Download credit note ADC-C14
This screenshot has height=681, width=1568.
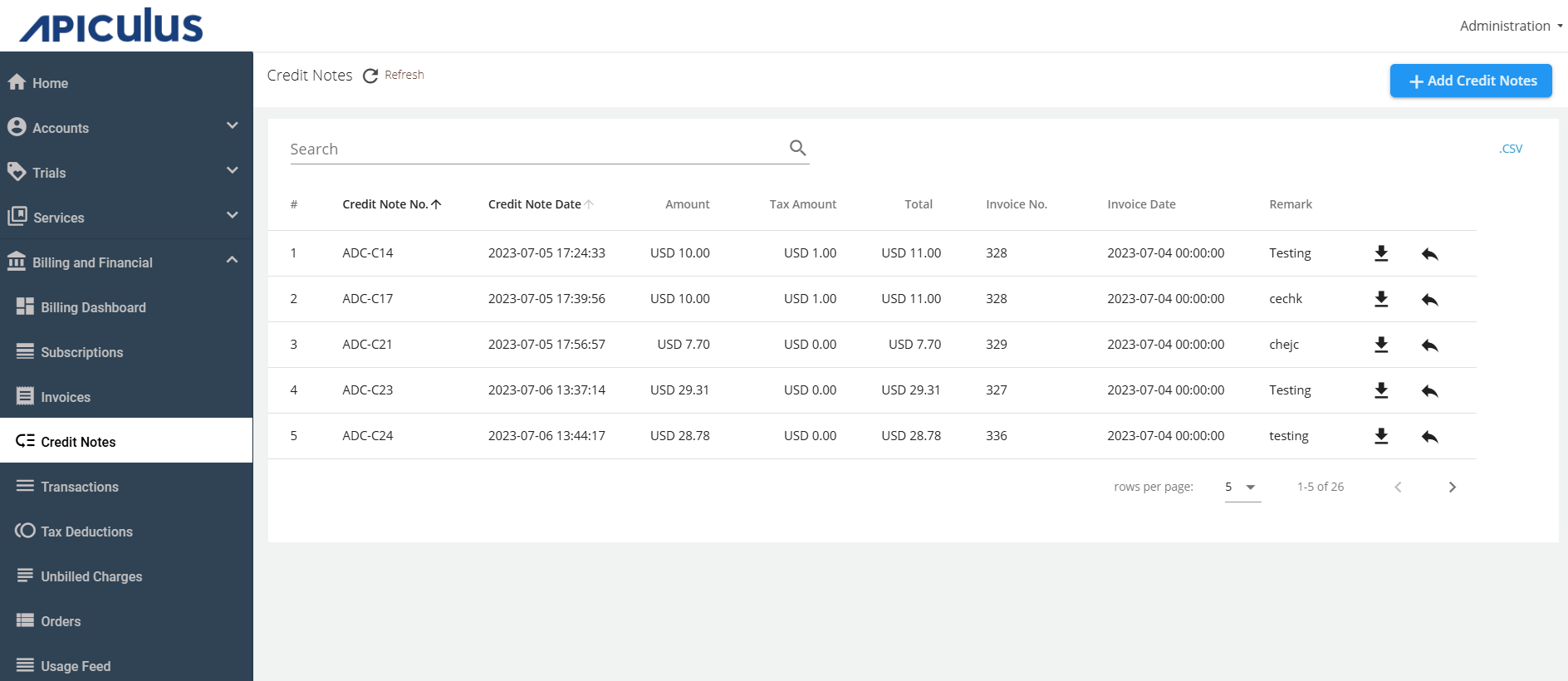point(1381,253)
